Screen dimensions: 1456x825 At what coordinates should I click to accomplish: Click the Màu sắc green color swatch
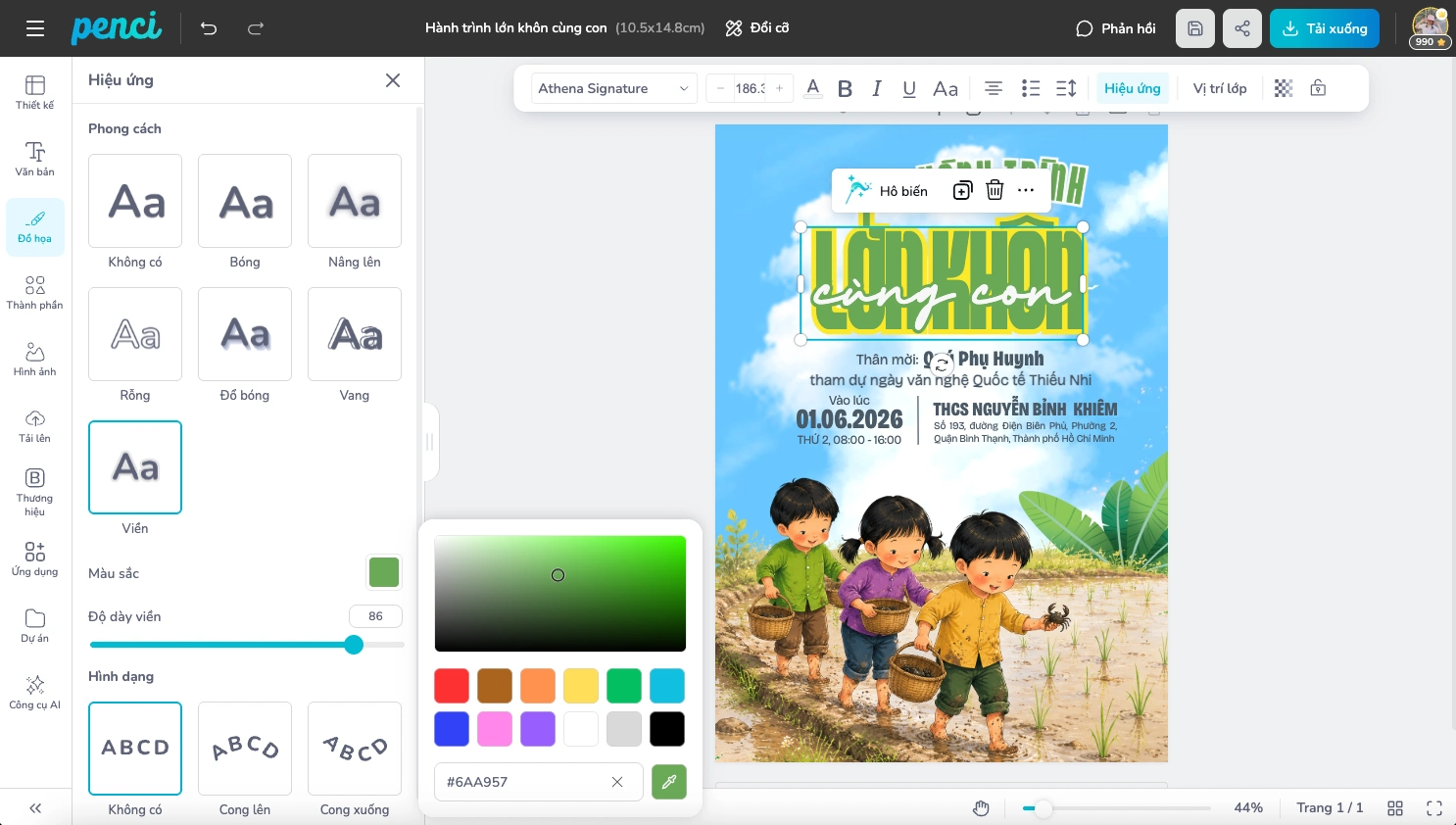(x=384, y=572)
